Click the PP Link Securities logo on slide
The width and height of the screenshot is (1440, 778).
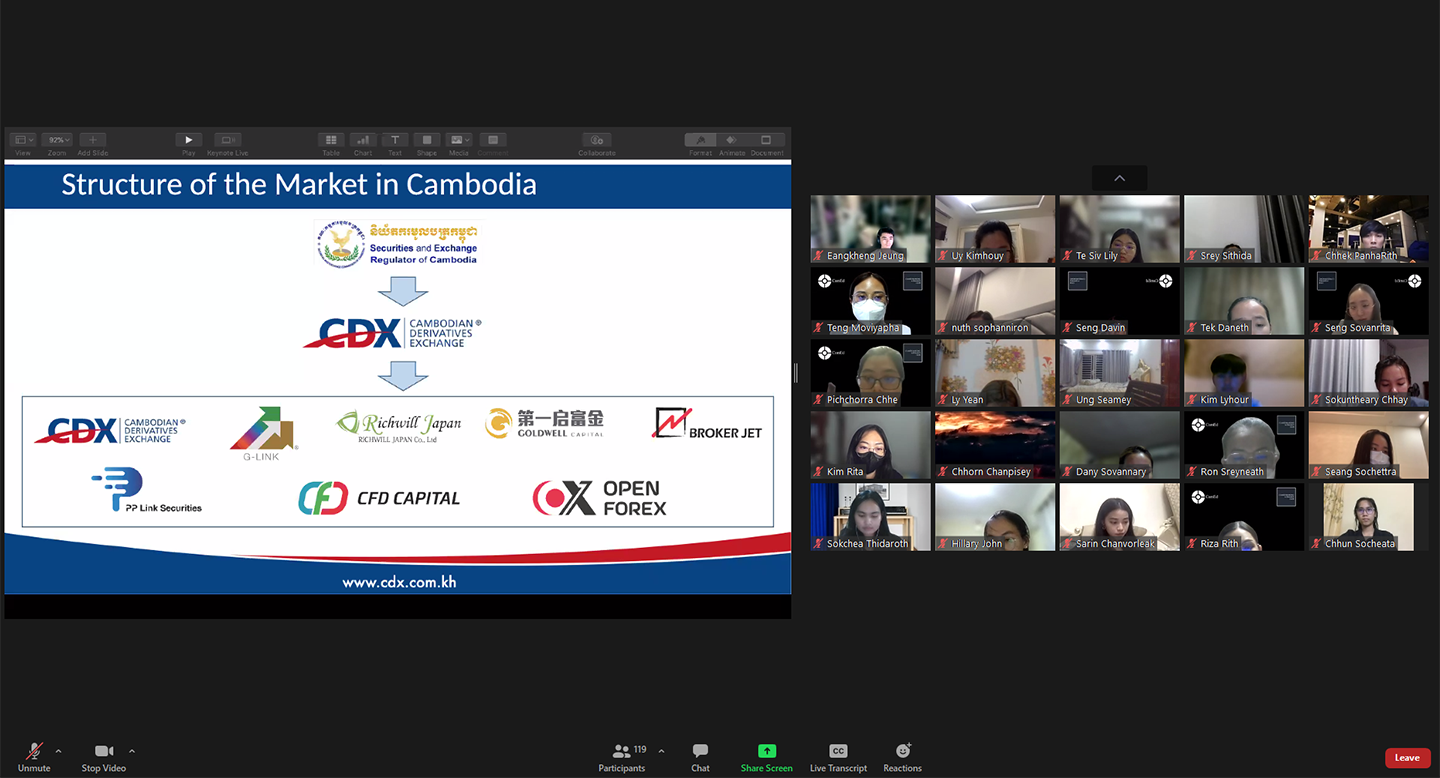pos(147,490)
